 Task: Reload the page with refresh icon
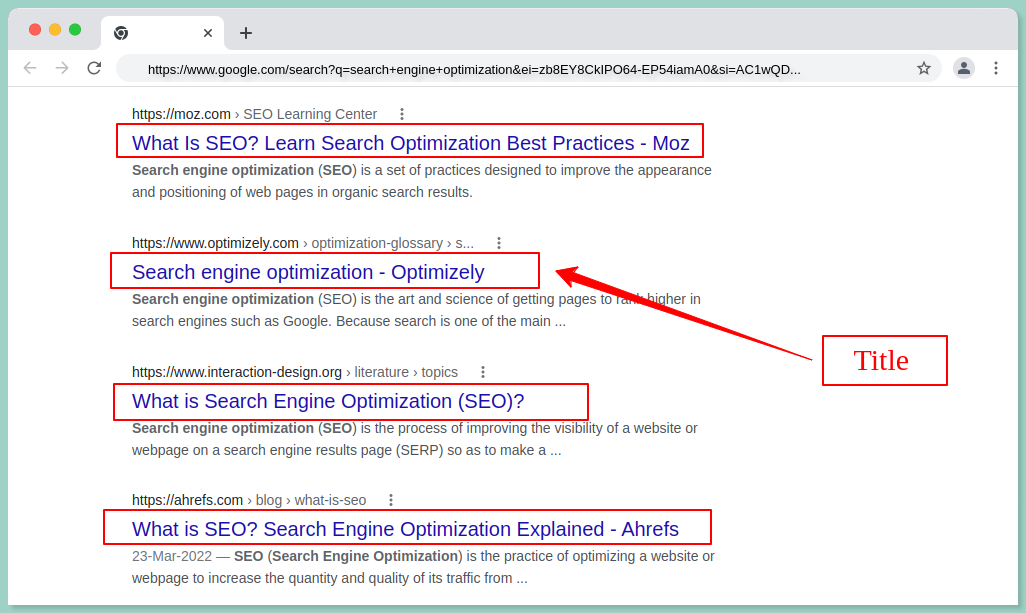coord(94,68)
